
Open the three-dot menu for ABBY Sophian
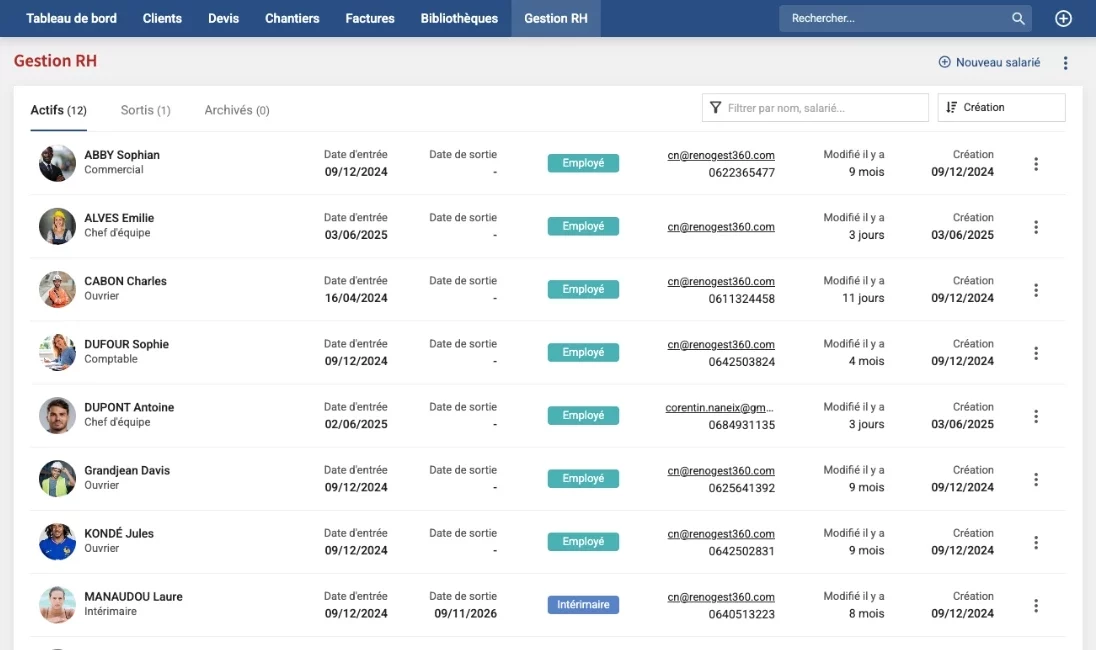[1036, 164]
